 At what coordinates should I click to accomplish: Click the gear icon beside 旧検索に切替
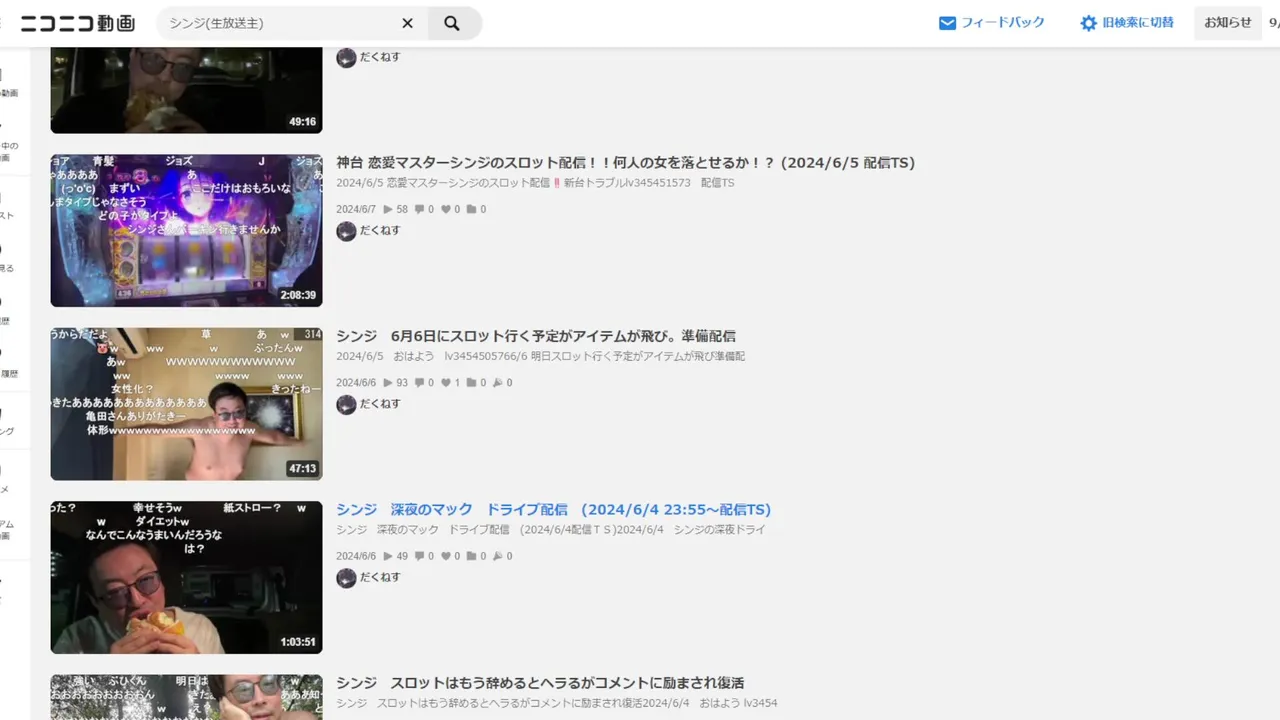[1088, 23]
